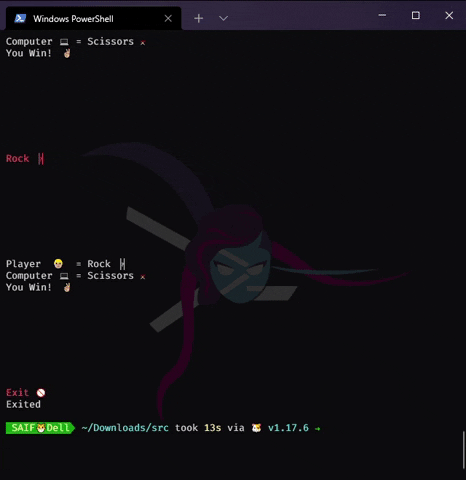Click the red 'Exit' text
Screen dimensions: 466x480
pyautogui.click(x=17, y=392)
